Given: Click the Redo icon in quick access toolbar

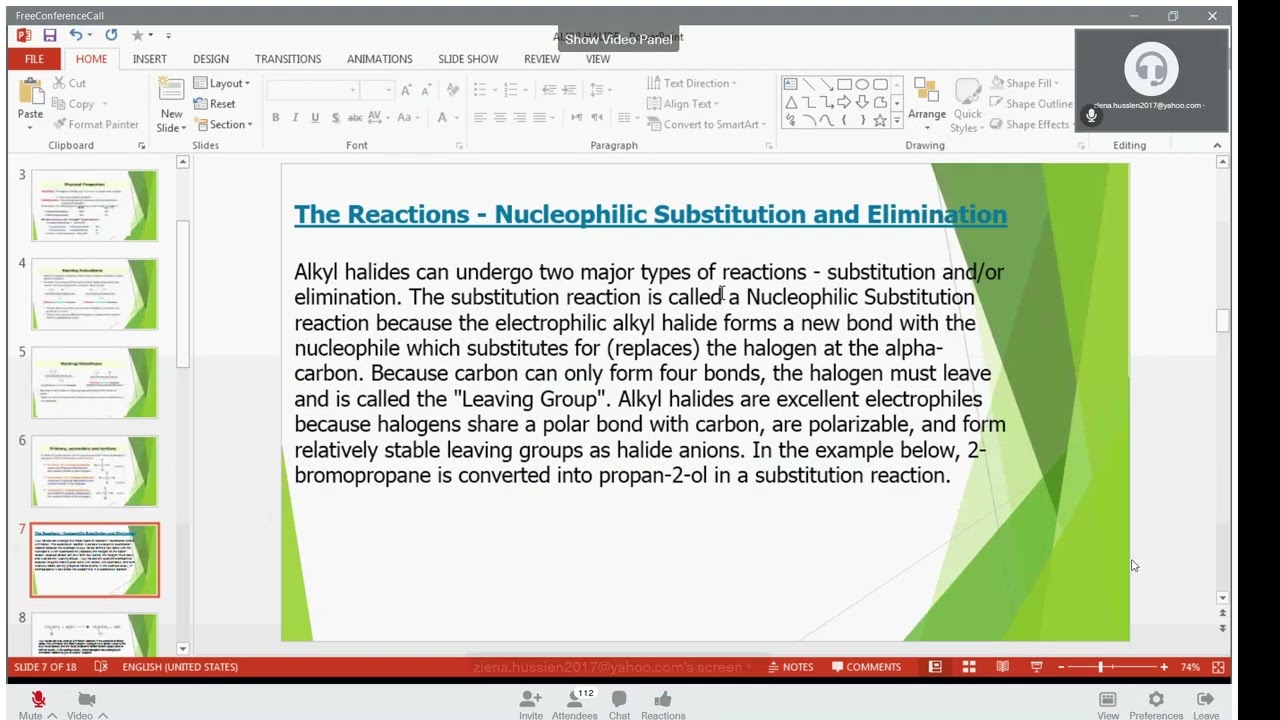Looking at the screenshot, I should pyautogui.click(x=111, y=35).
